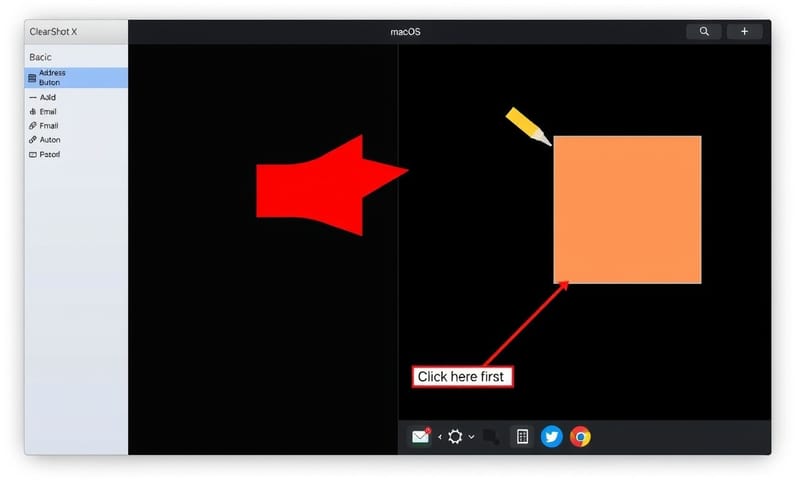Choose the Aaid item in sidebar
Image resolution: width=800 pixels, height=480 pixels.
48,98
